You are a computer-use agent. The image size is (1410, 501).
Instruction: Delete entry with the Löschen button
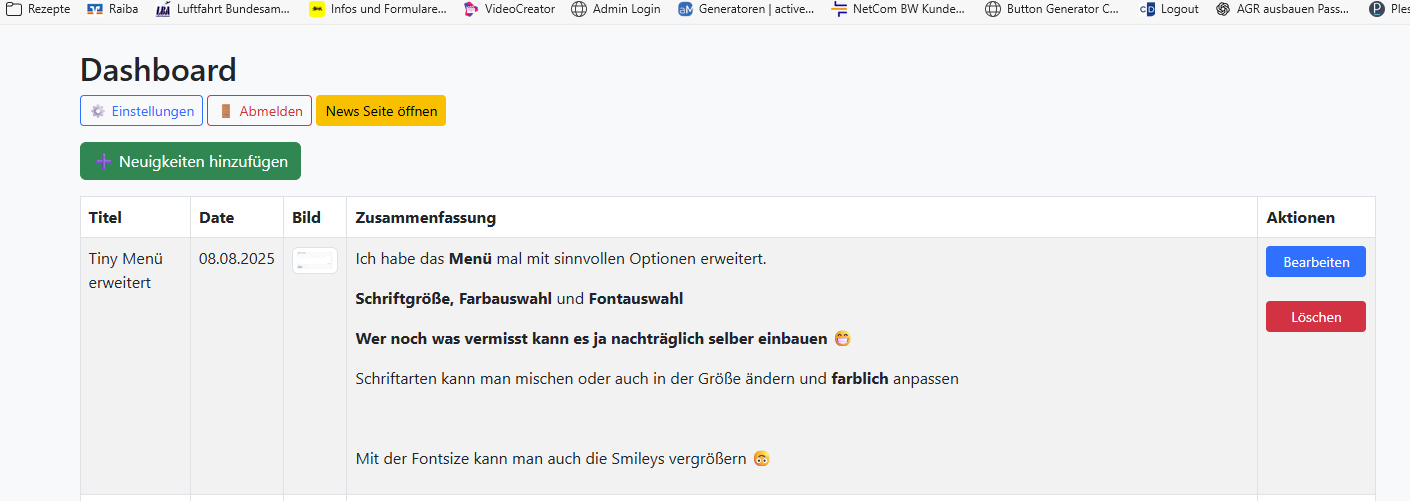1315,317
